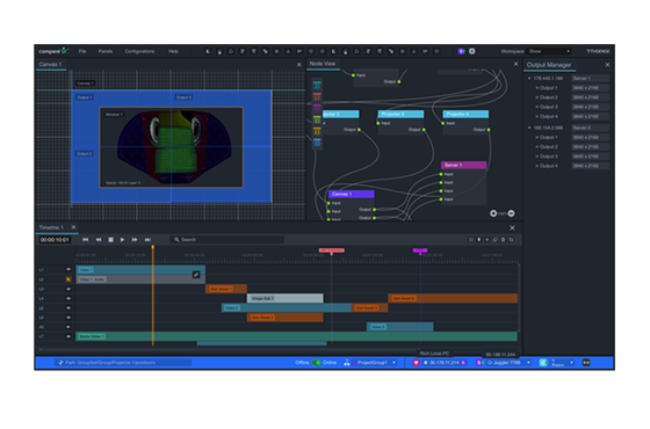Click the orange playhead handle
This screenshot has height=429, width=650.
tap(153, 247)
